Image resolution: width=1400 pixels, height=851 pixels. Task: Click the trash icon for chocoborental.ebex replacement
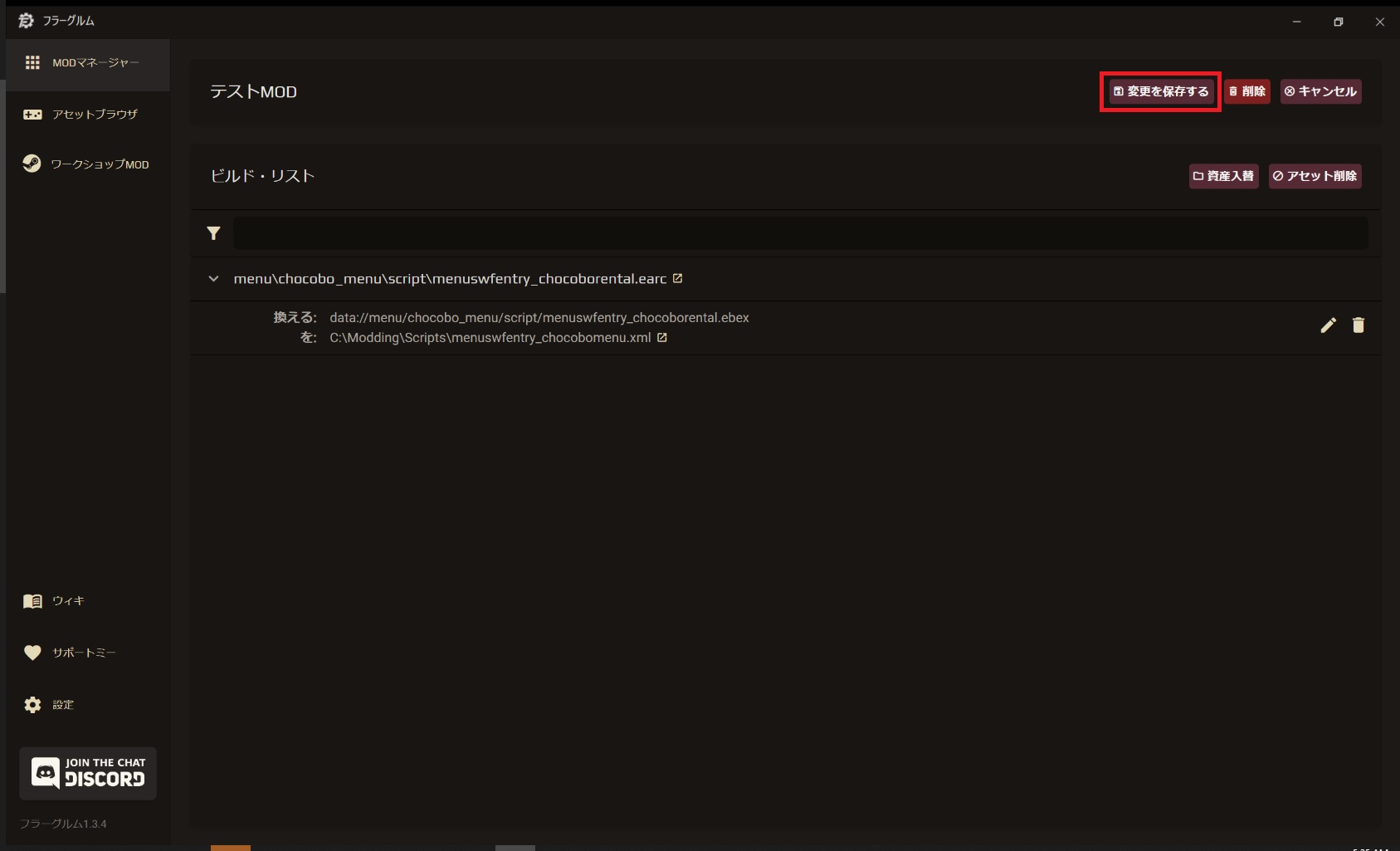click(1359, 325)
